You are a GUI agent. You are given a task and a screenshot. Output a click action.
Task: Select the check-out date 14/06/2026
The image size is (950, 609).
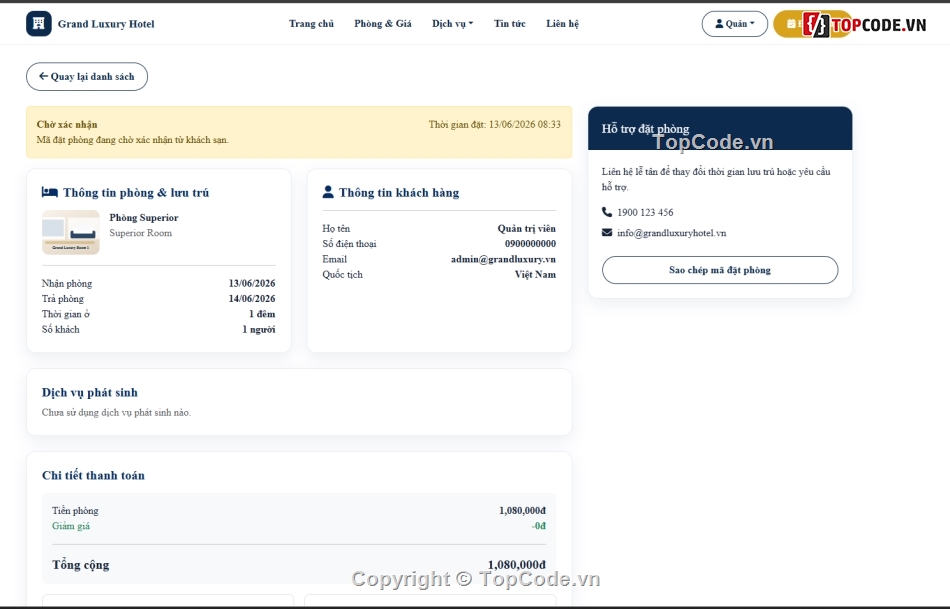coord(252,298)
